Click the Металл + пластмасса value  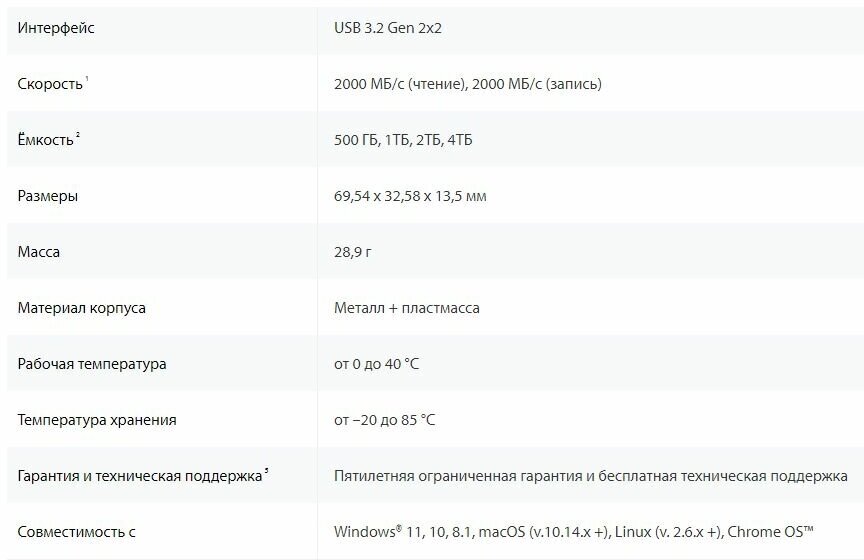[x=407, y=308]
